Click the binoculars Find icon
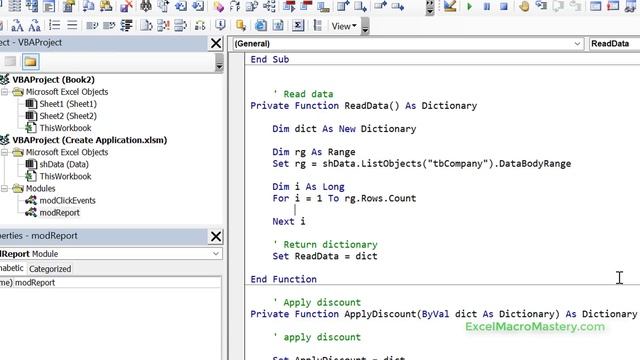The height and width of the screenshot is (360, 640). 146,6
